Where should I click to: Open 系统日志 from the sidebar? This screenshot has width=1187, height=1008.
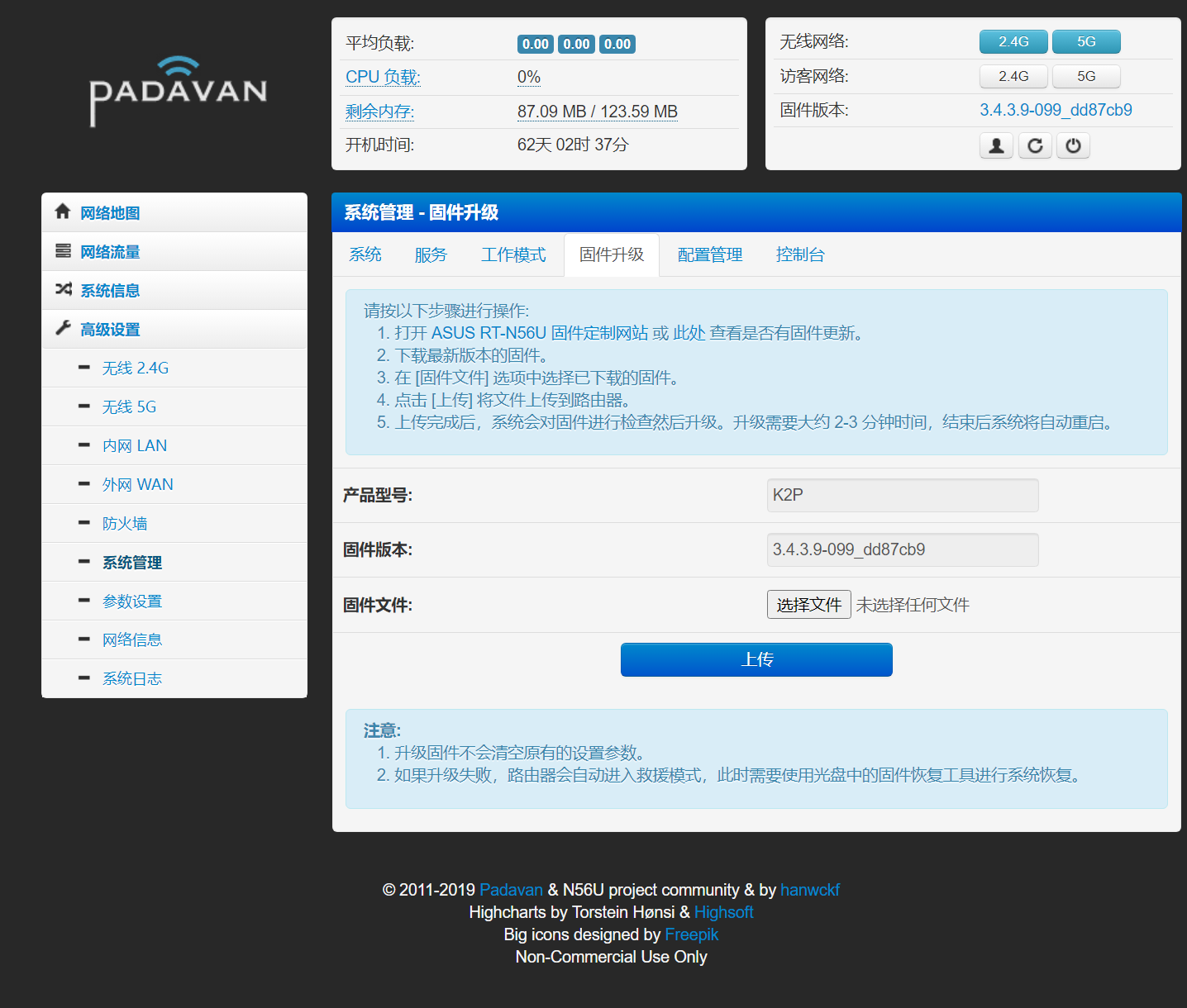[x=132, y=678]
